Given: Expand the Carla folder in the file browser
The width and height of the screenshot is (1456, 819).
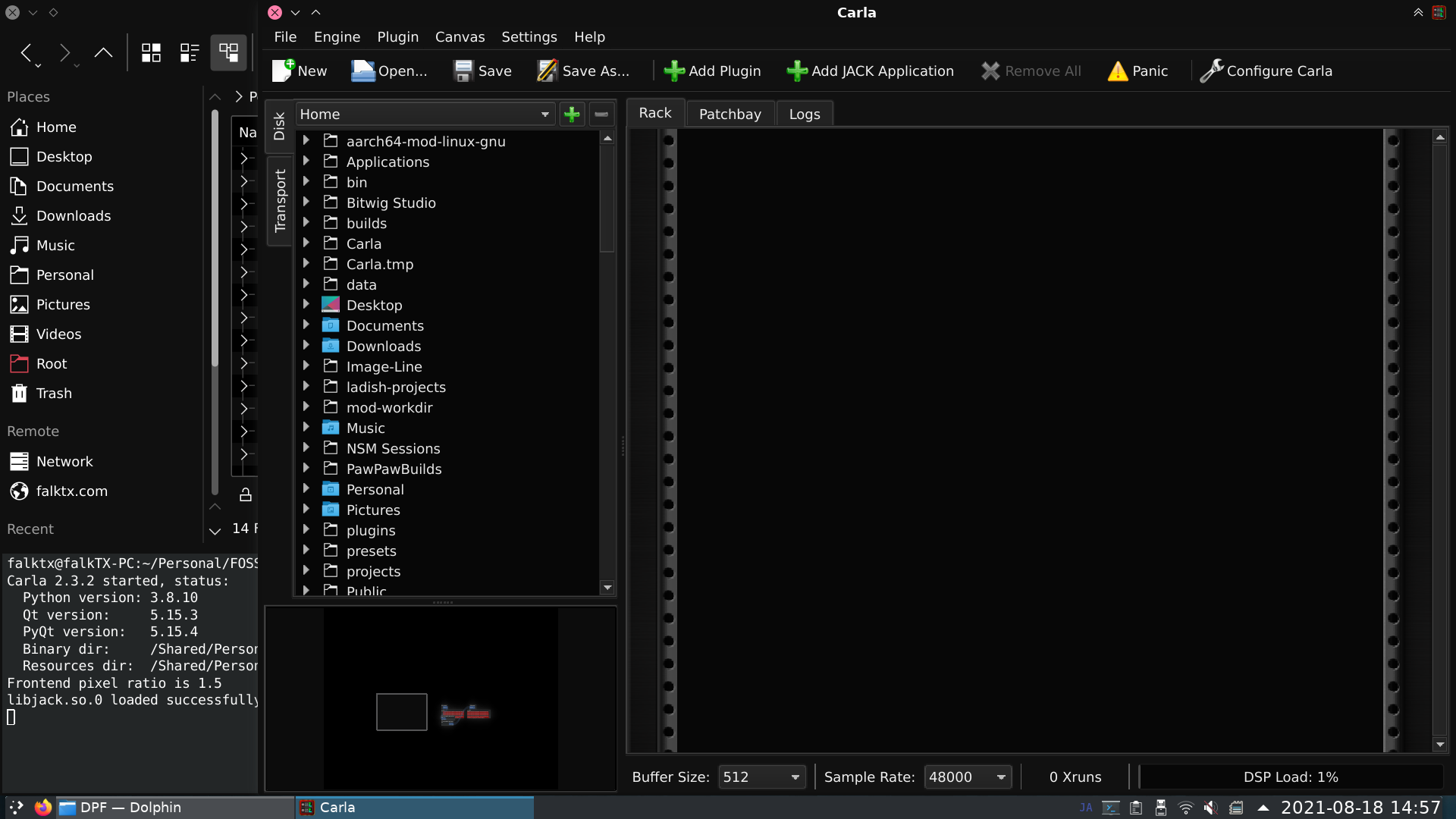Looking at the screenshot, I should point(306,243).
